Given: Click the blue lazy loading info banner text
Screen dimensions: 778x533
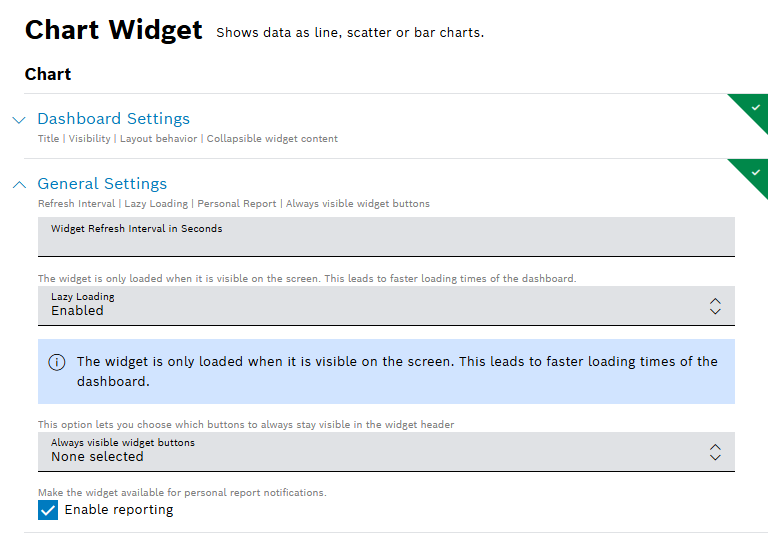Looking at the screenshot, I should 397,371.
